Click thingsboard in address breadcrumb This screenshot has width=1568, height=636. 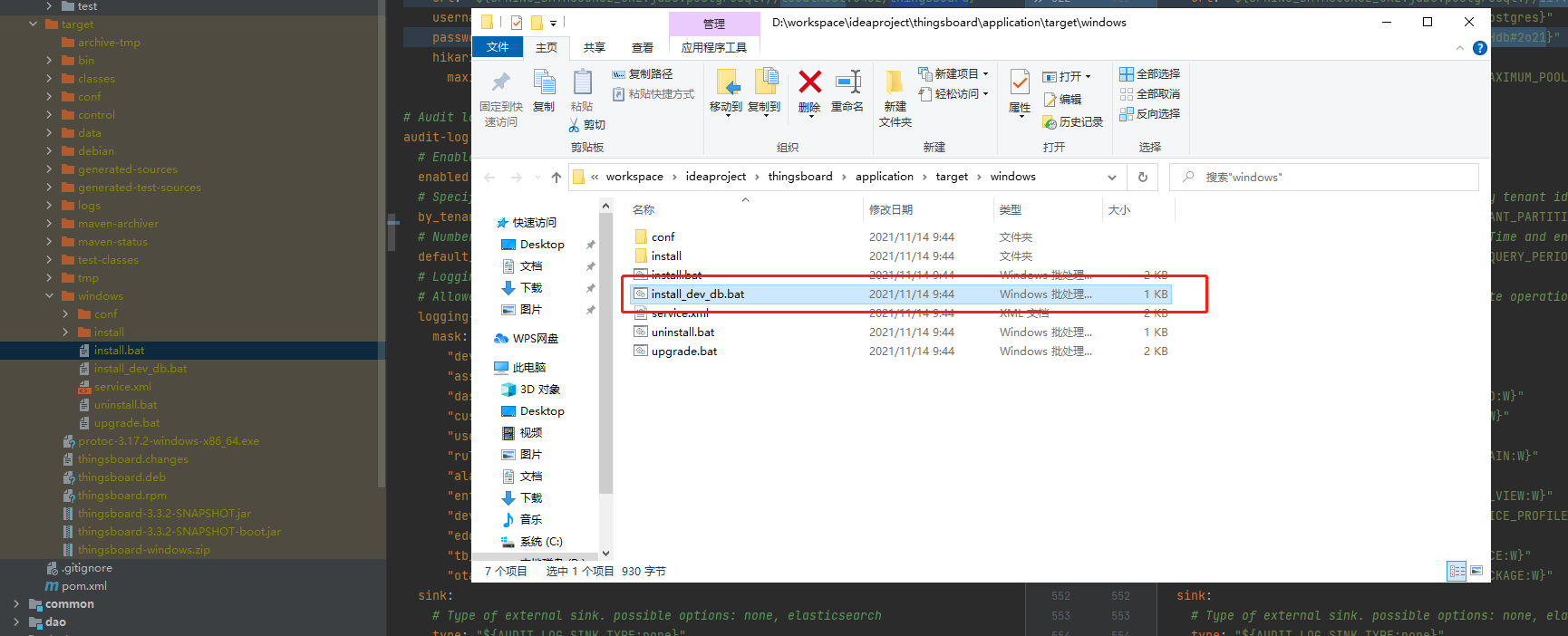click(800, 177)
